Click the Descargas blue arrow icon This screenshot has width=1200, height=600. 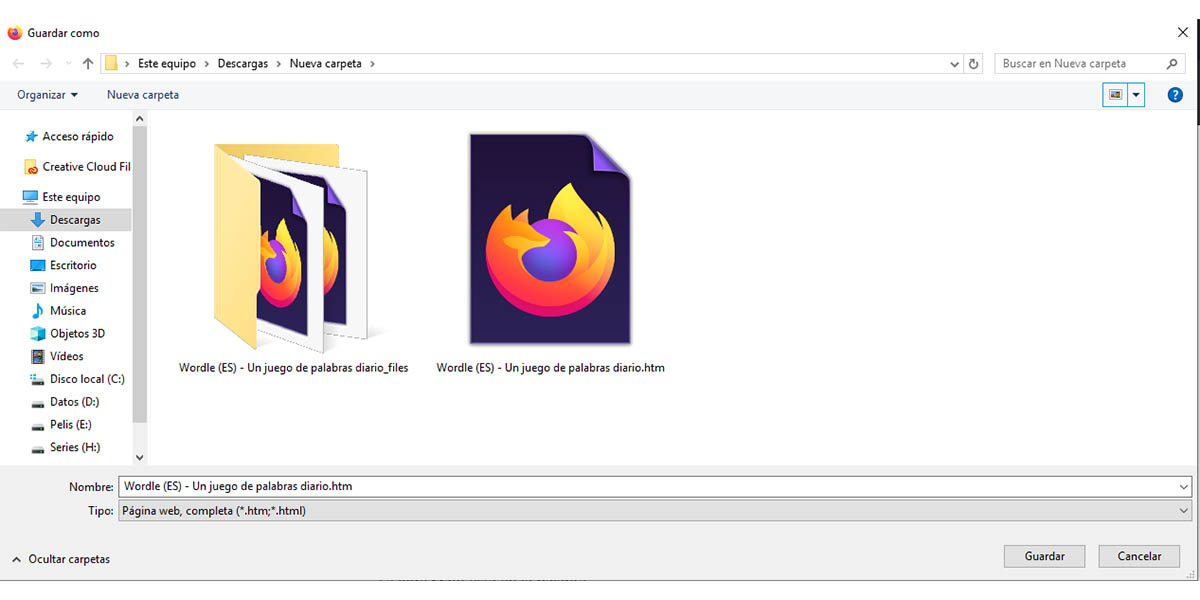pos(38,220)
